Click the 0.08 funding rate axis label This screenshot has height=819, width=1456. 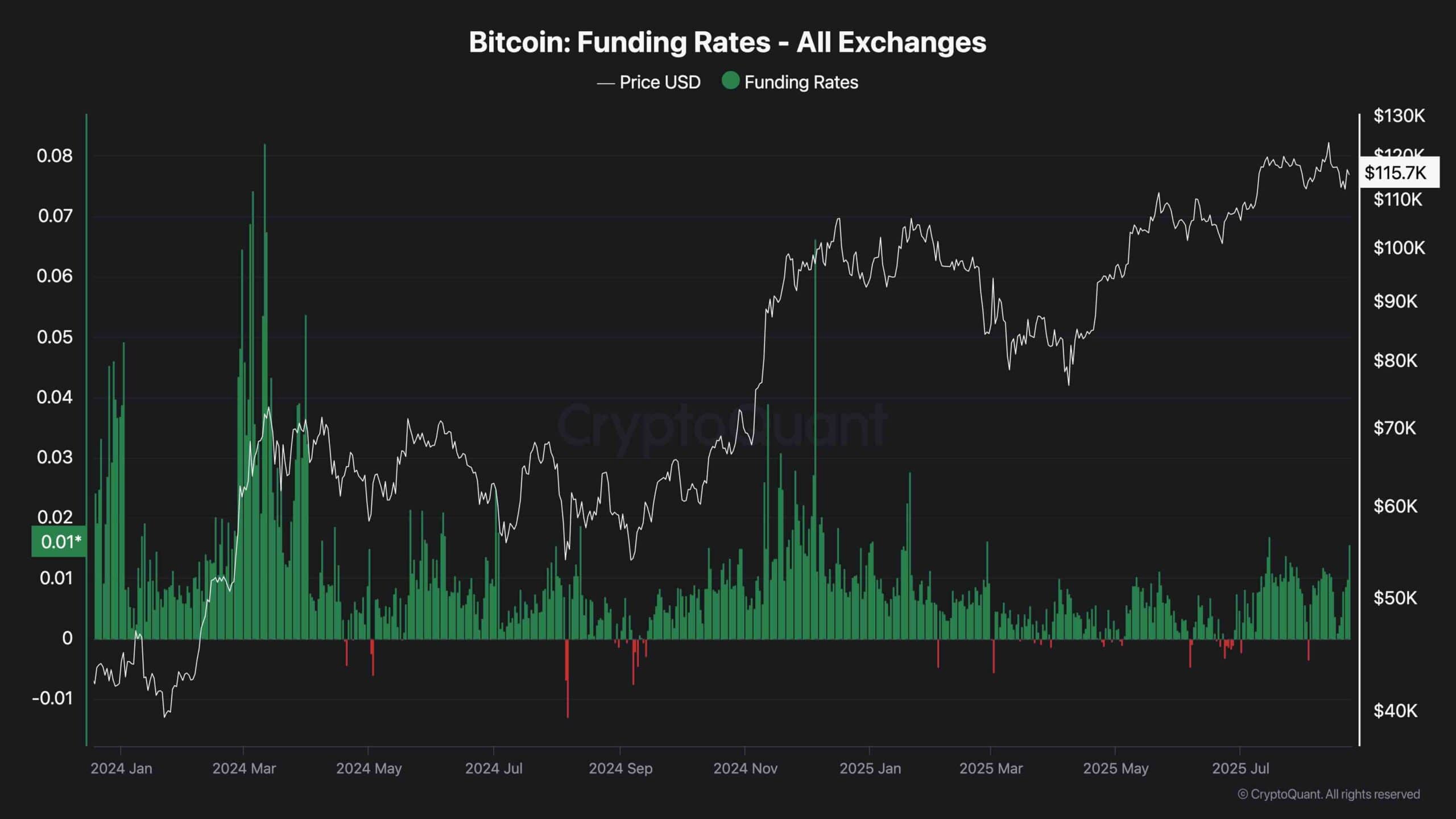pyautogui.click(x=55, y=156)
